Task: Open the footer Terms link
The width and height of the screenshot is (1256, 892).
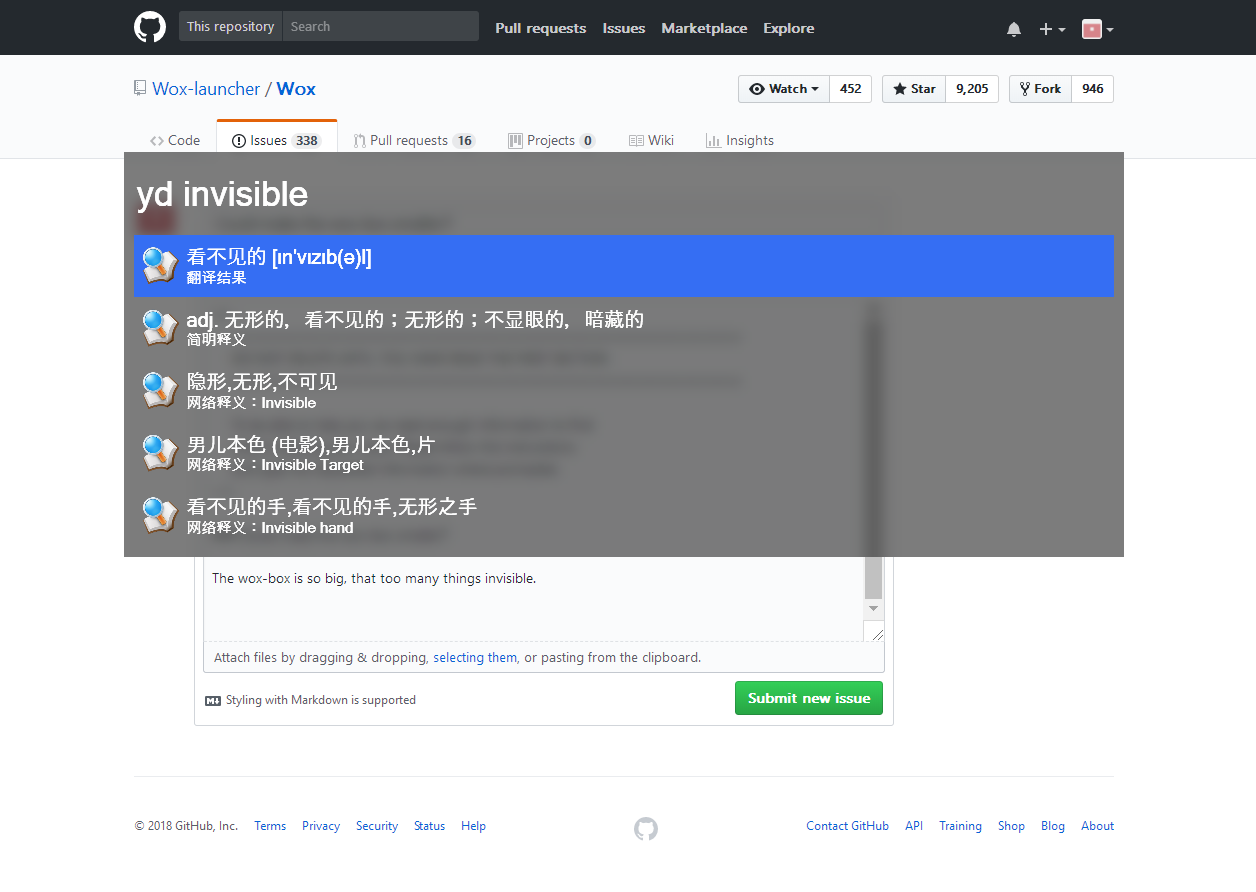Action: (x=270, y=826)
